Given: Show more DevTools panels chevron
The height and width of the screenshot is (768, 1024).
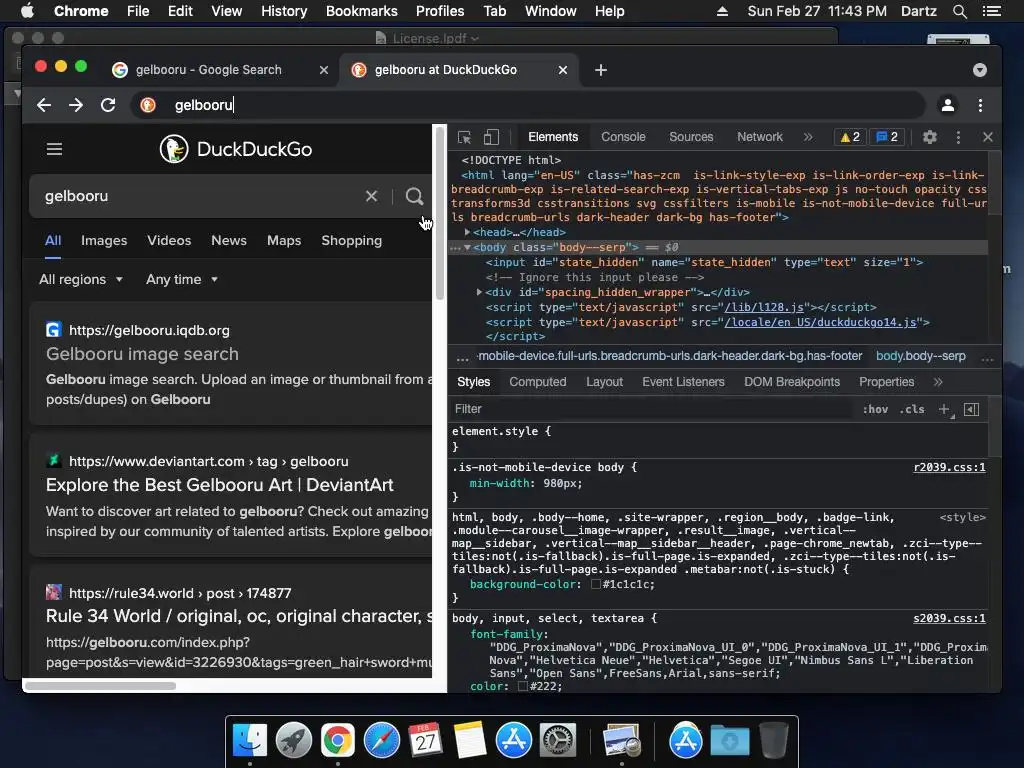Looking at the screenshot, I should click(x=808, y=137).
